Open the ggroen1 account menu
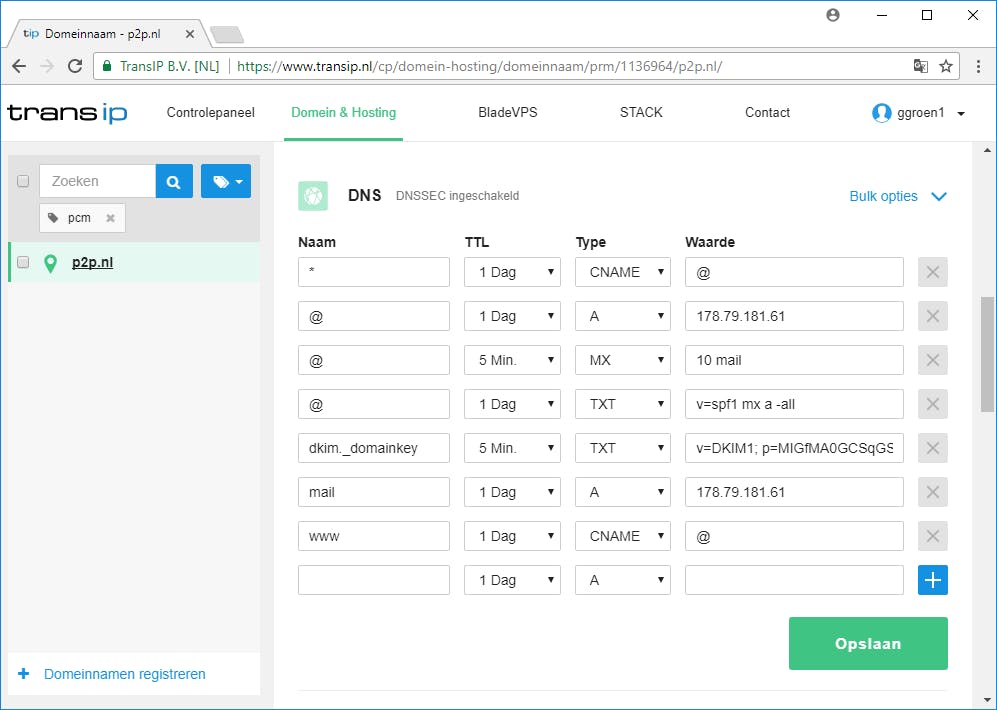The width and height of the screenshot is (997, 710). 918,113
